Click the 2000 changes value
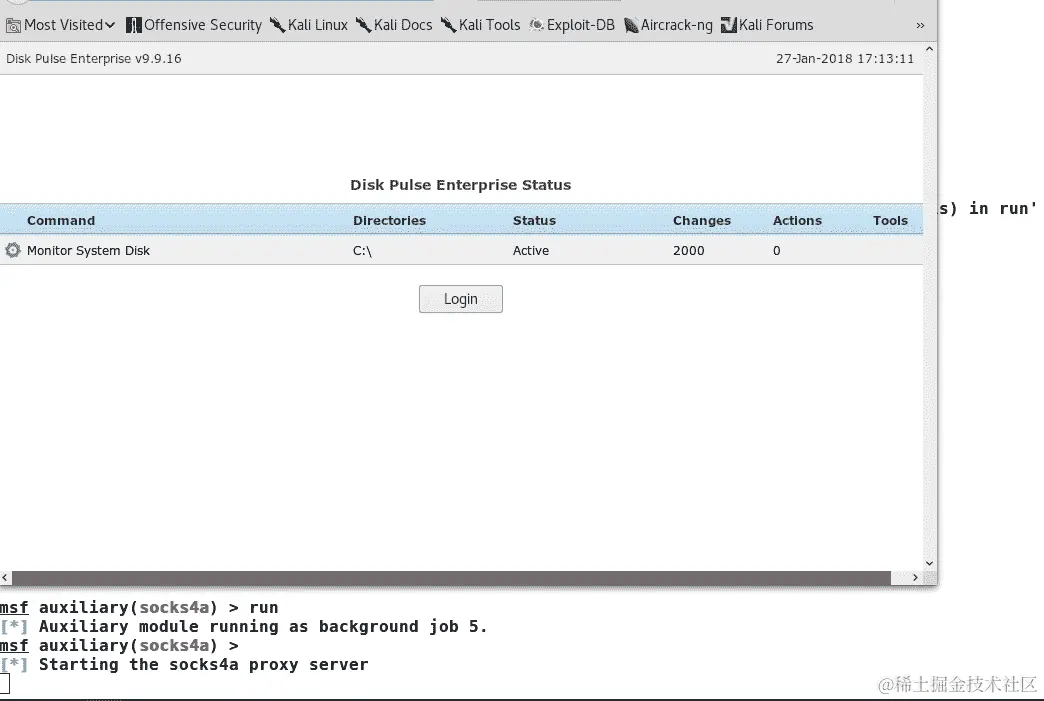The image size is (1044, 701). click(x=688, y=250)
